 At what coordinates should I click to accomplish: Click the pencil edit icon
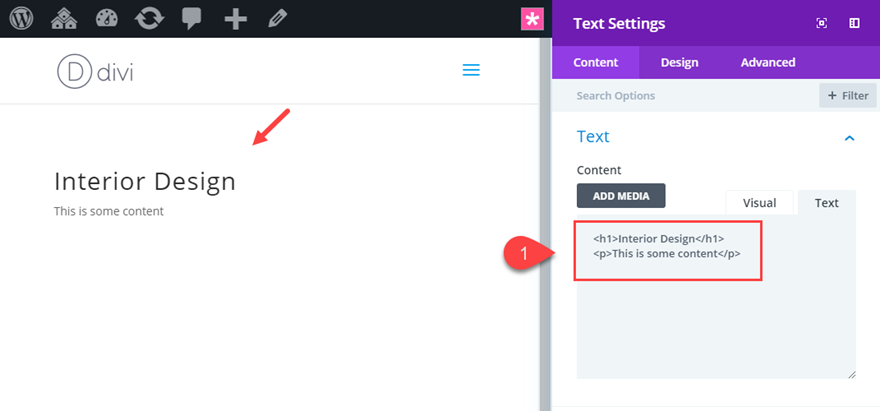tap(277, 19)
